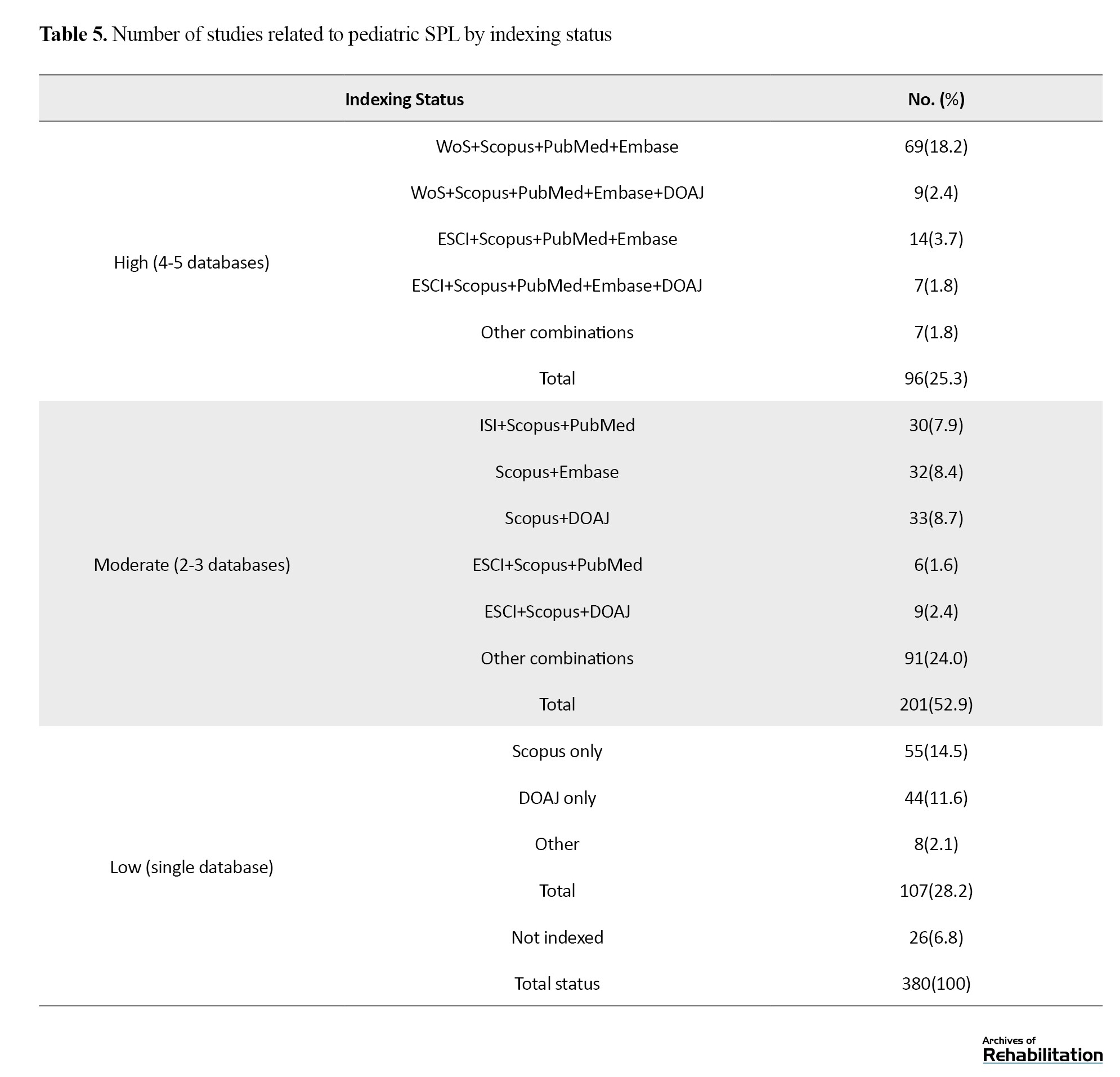
Task: Select the No. (%) column header
Action: coord(936,100)
